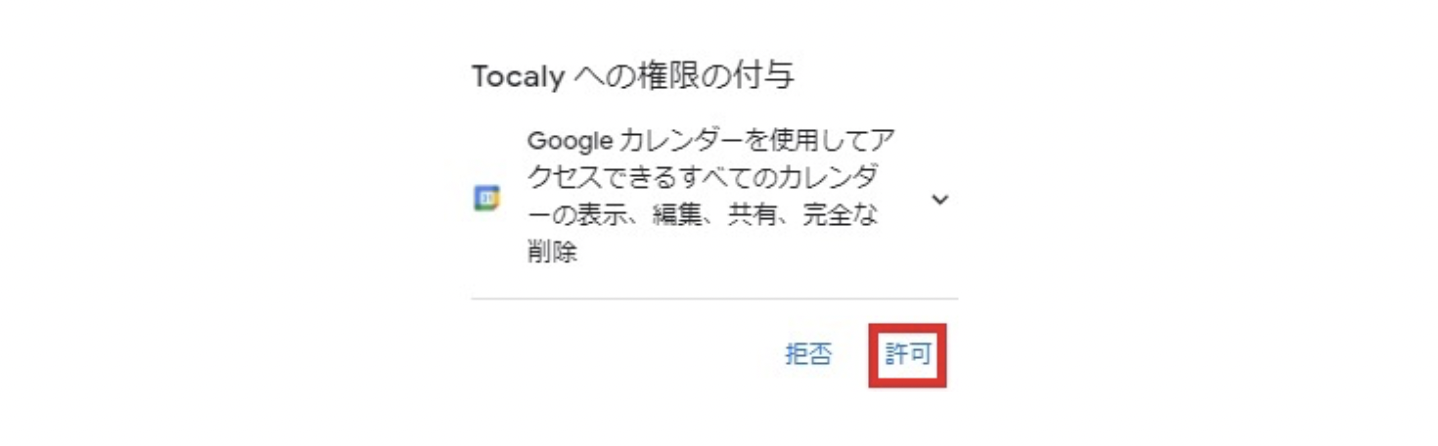
Task: Confirm authorization by clicking 許可
Action: click(907, 354)
